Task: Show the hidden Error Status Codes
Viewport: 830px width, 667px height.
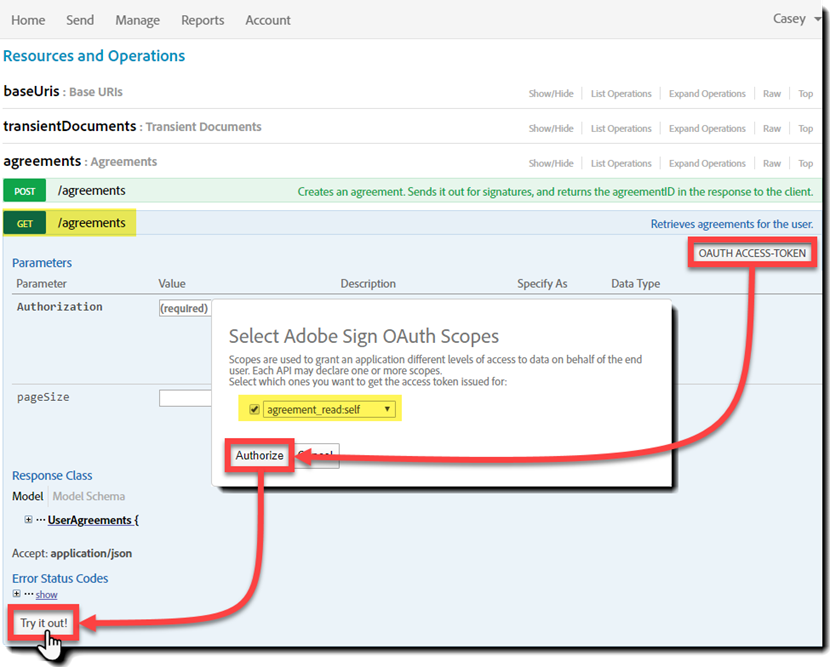Action: (x=46, y=594)
